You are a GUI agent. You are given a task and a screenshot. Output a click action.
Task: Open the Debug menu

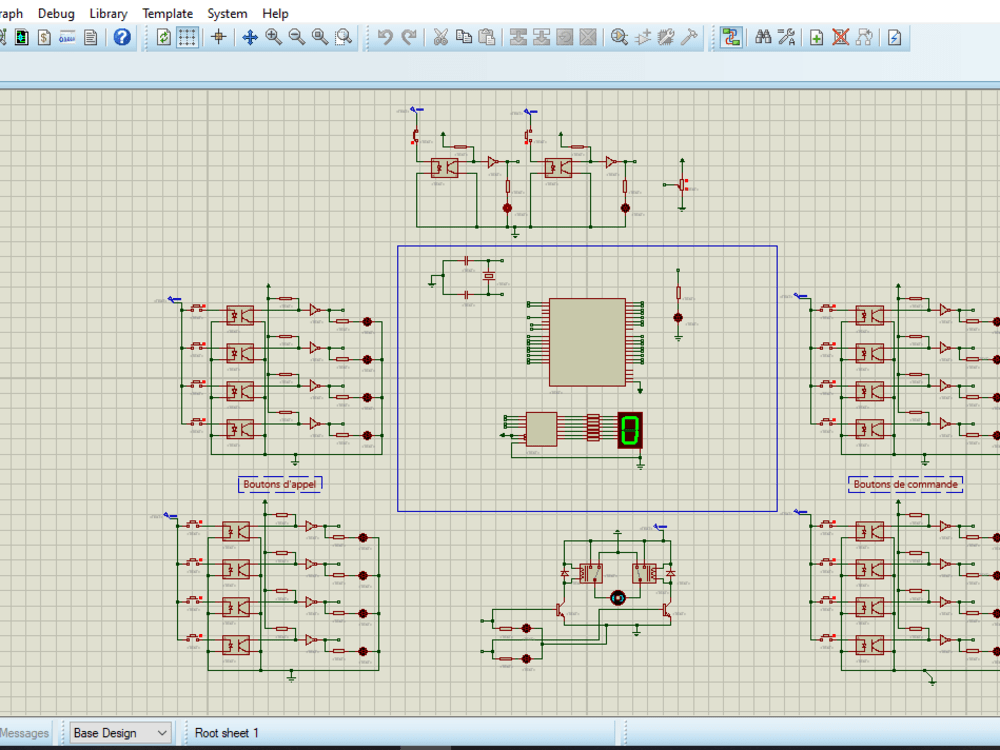pyautogui.click(x=56, y=13)
